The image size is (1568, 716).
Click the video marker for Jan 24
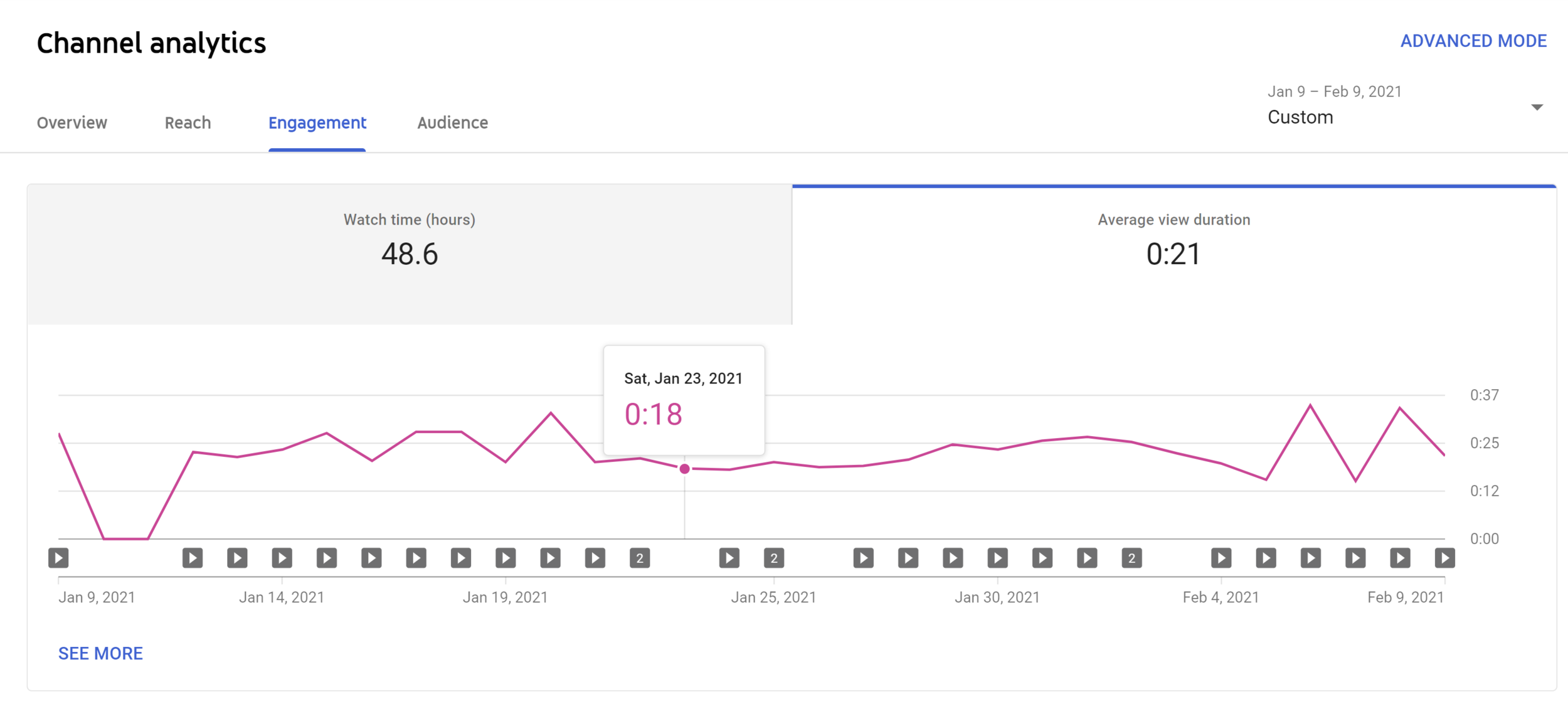click(729, 558)
